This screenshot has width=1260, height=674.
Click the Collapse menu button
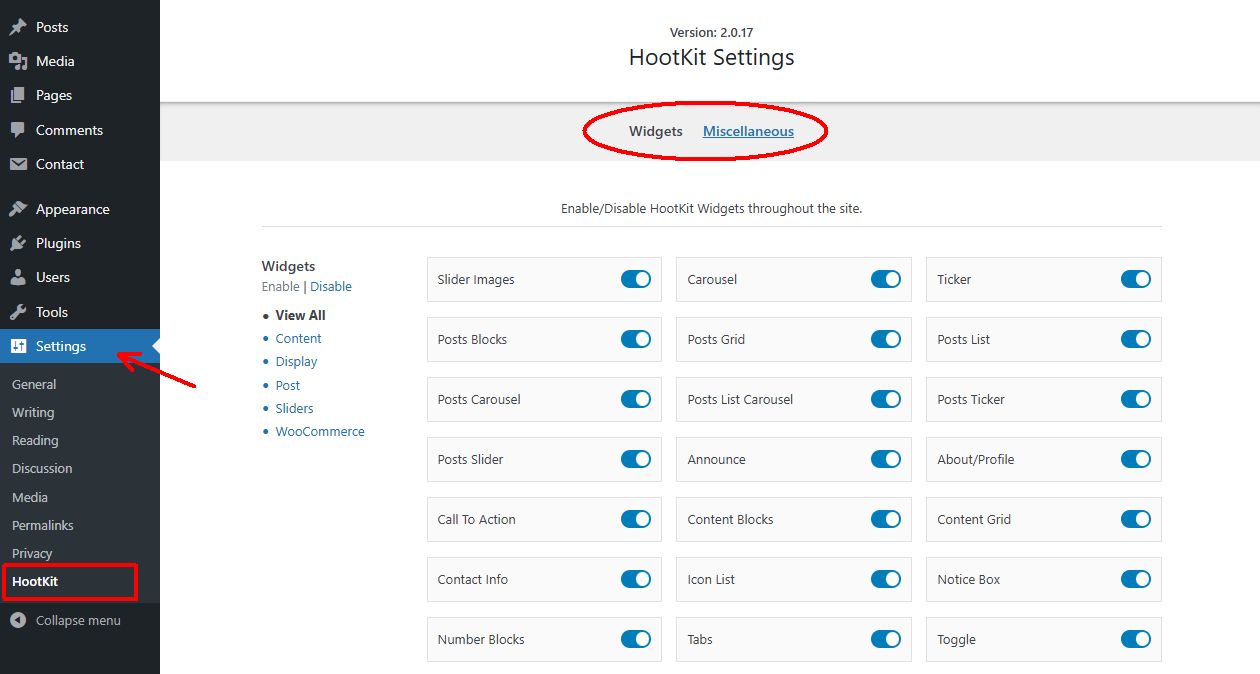(80, 620)
